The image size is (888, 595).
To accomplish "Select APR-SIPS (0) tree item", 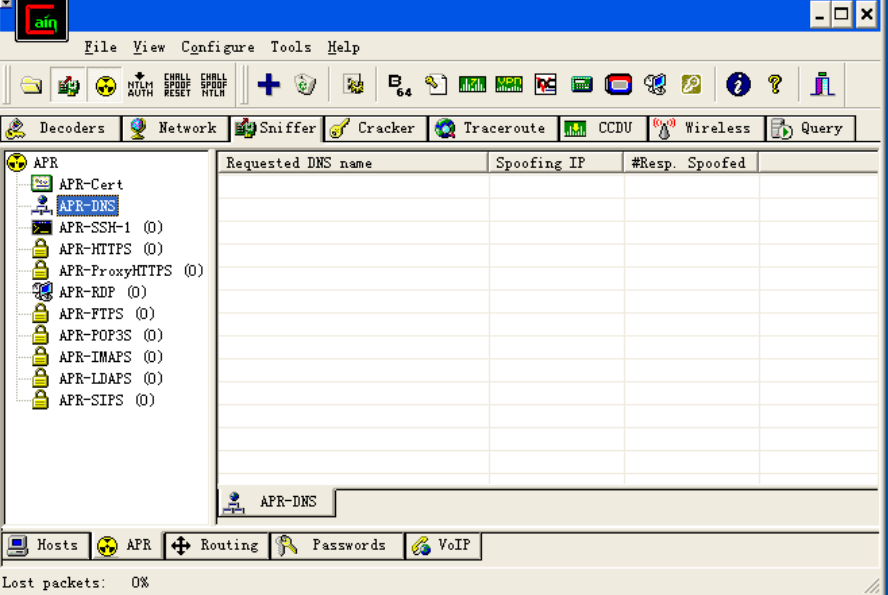I will [x=106, y=400].
